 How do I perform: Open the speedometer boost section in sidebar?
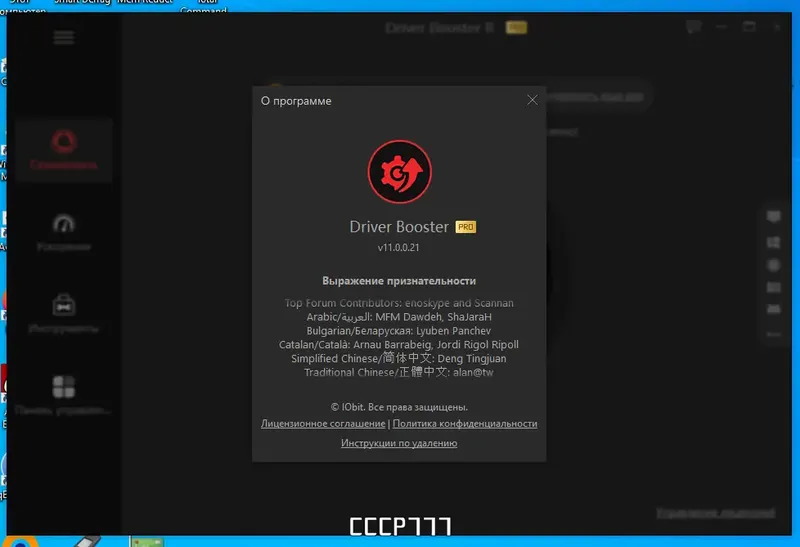point(64,224)
